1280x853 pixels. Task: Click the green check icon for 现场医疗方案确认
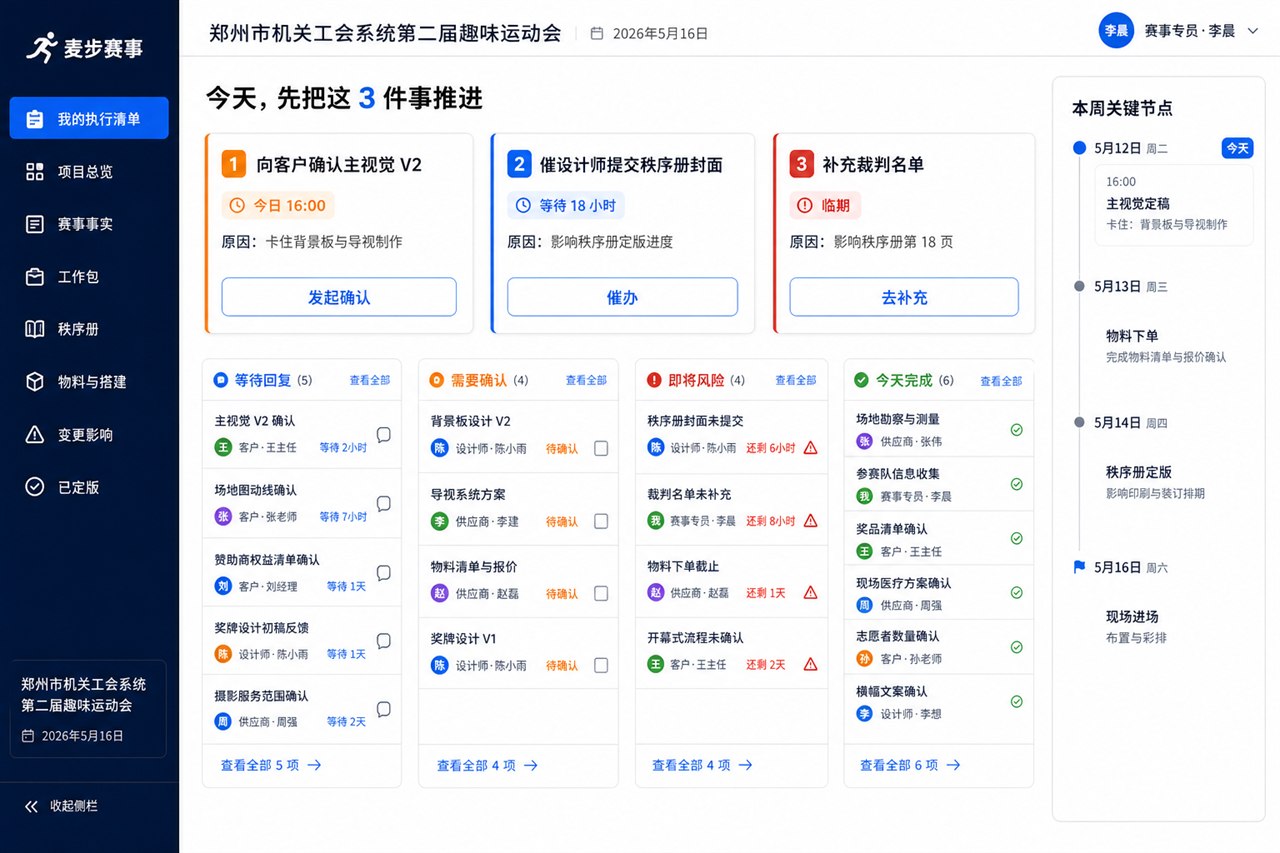[1016, 593]
